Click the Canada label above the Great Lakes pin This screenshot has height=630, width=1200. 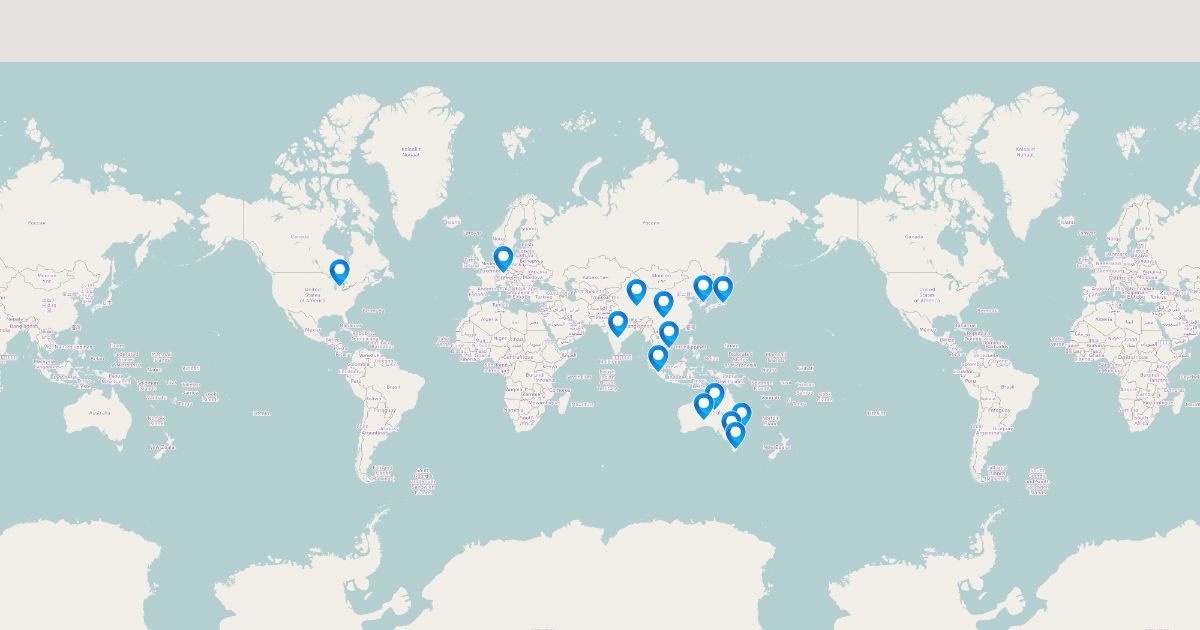pos(299,237)
